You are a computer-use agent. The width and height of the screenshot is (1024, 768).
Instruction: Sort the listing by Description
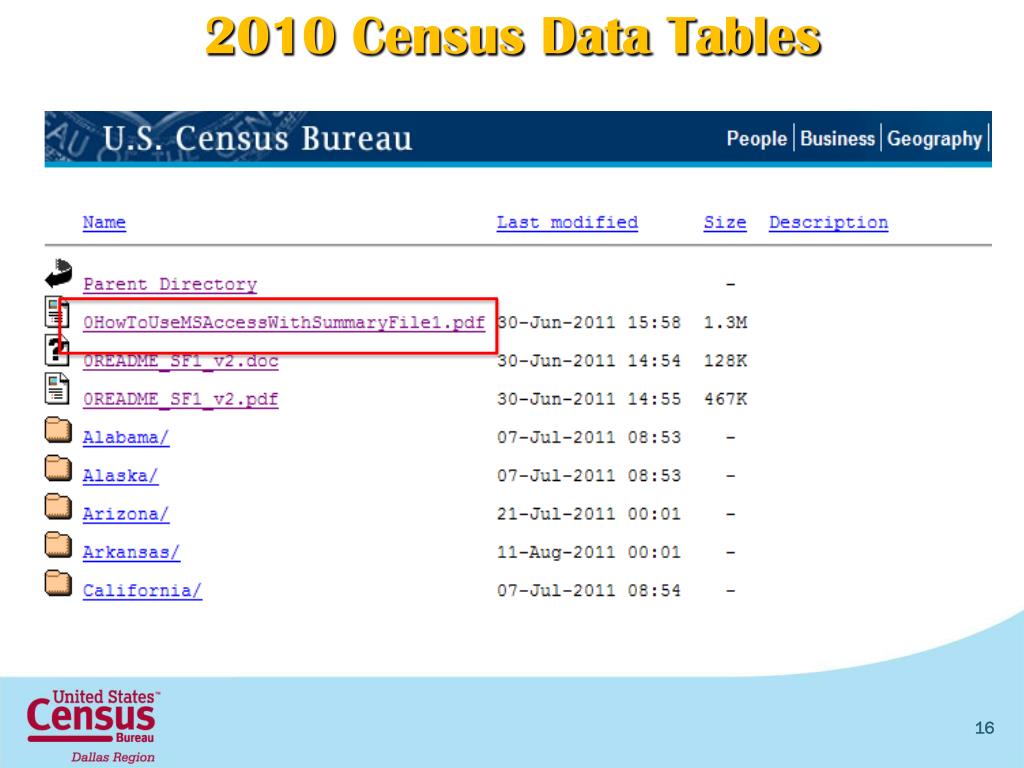tap(829, 223)
